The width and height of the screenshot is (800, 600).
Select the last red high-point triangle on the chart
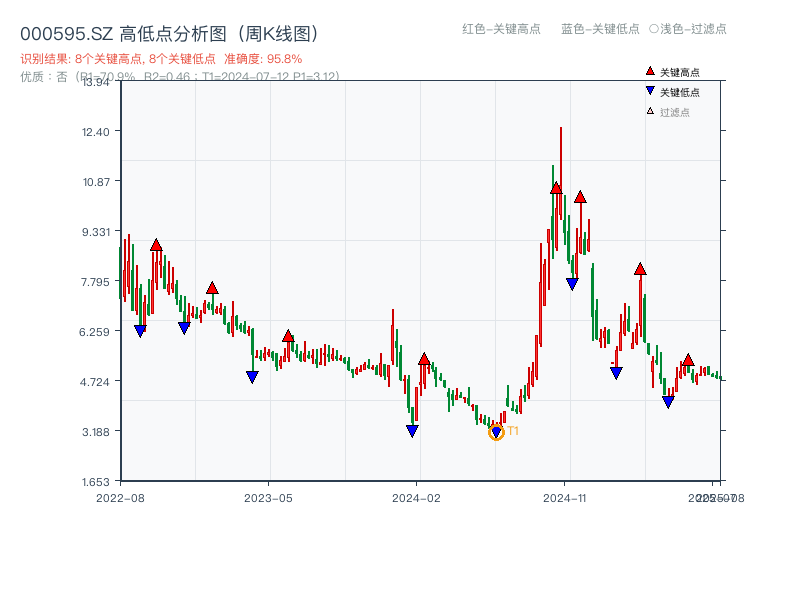tap(688, 360)
